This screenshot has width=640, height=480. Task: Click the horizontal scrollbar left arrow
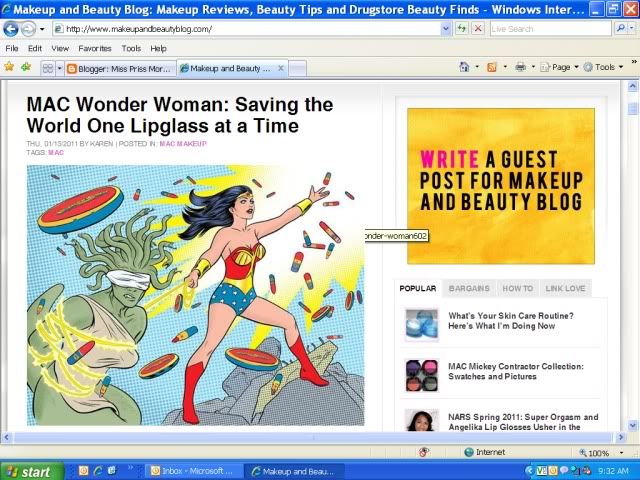coord(6,438)
